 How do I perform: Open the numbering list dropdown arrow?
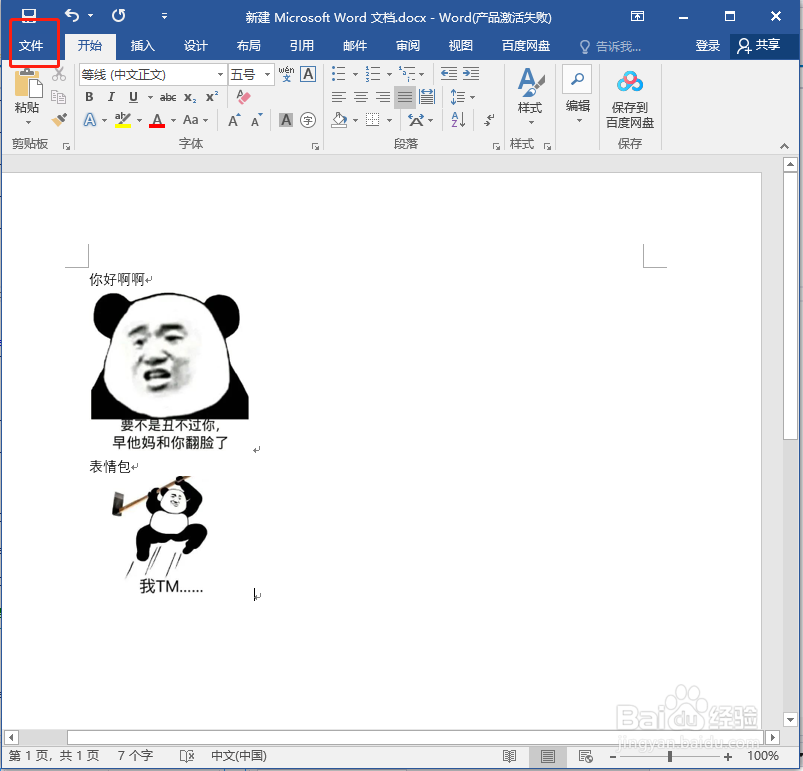389,74
